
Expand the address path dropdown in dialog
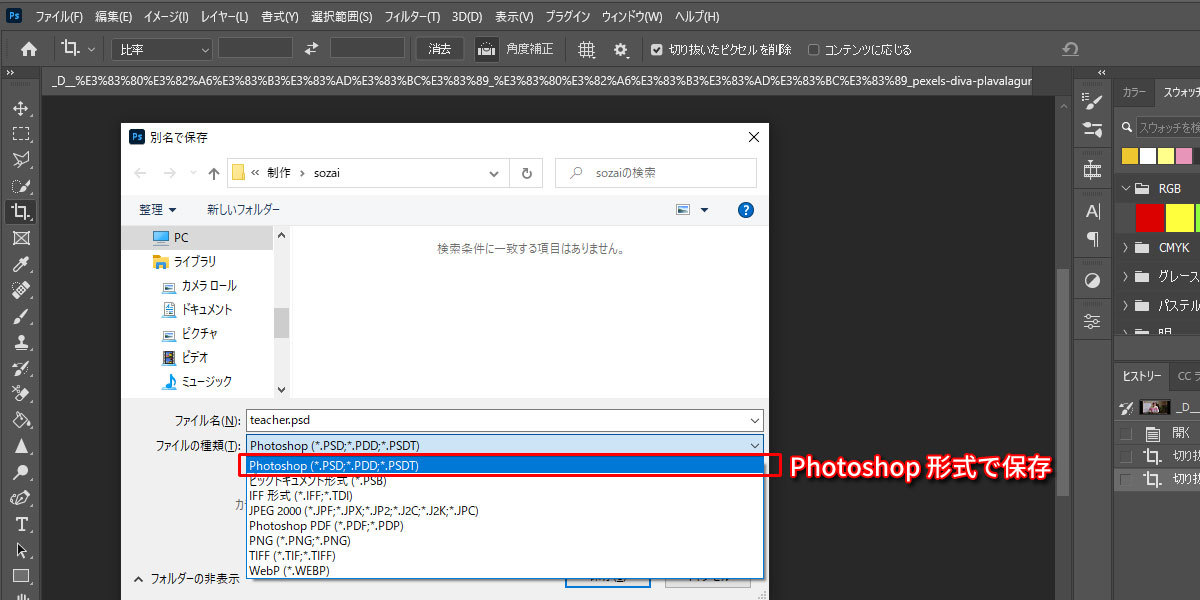coord(494,173)
